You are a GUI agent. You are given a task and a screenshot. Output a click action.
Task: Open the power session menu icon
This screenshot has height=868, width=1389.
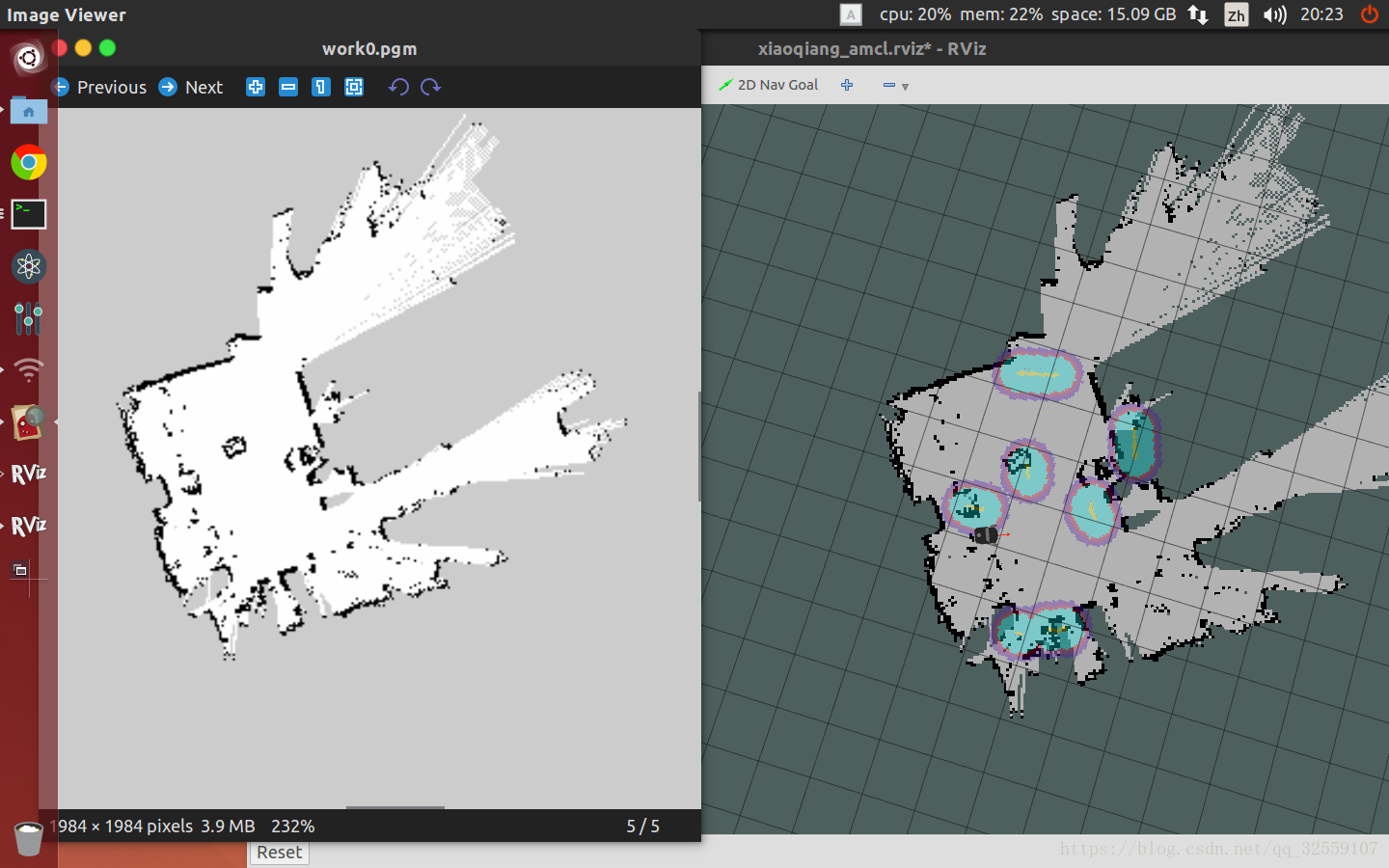coord(1370,14)
